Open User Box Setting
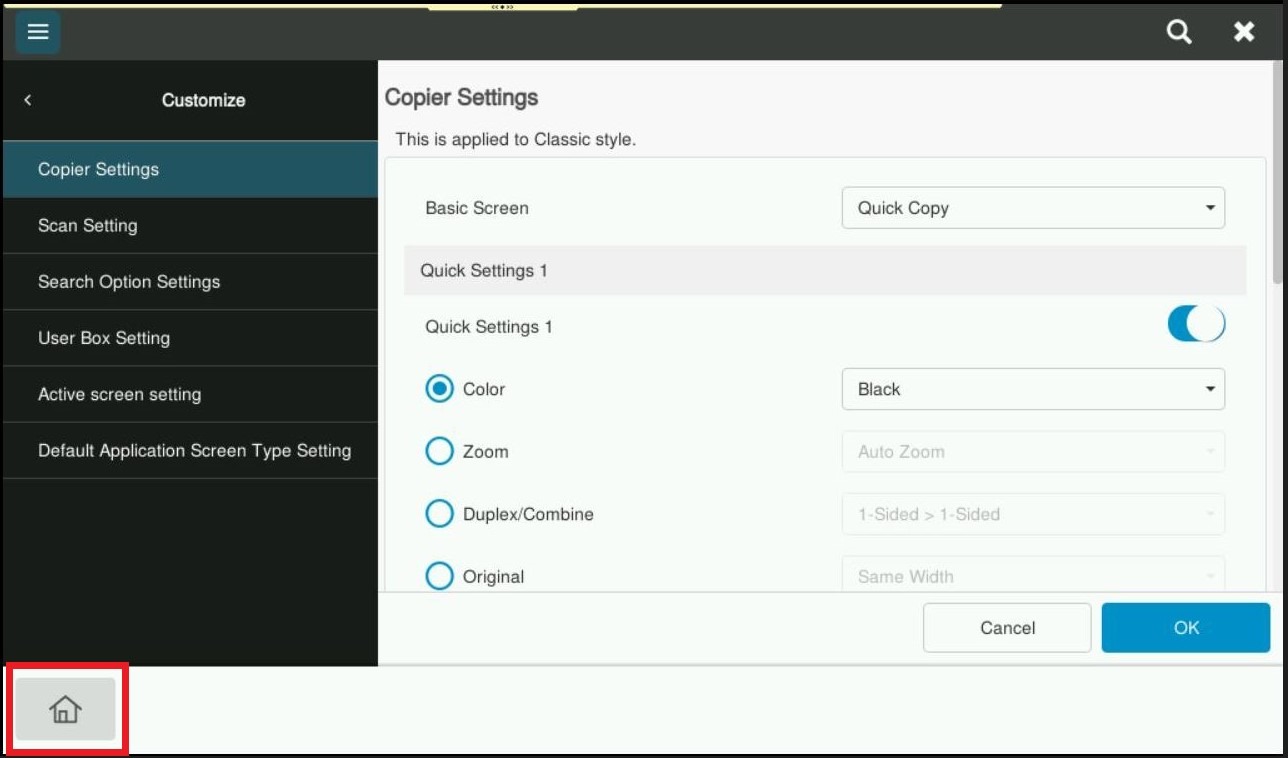Viewport: 1288px width, 758px height. tap(190, 338)
